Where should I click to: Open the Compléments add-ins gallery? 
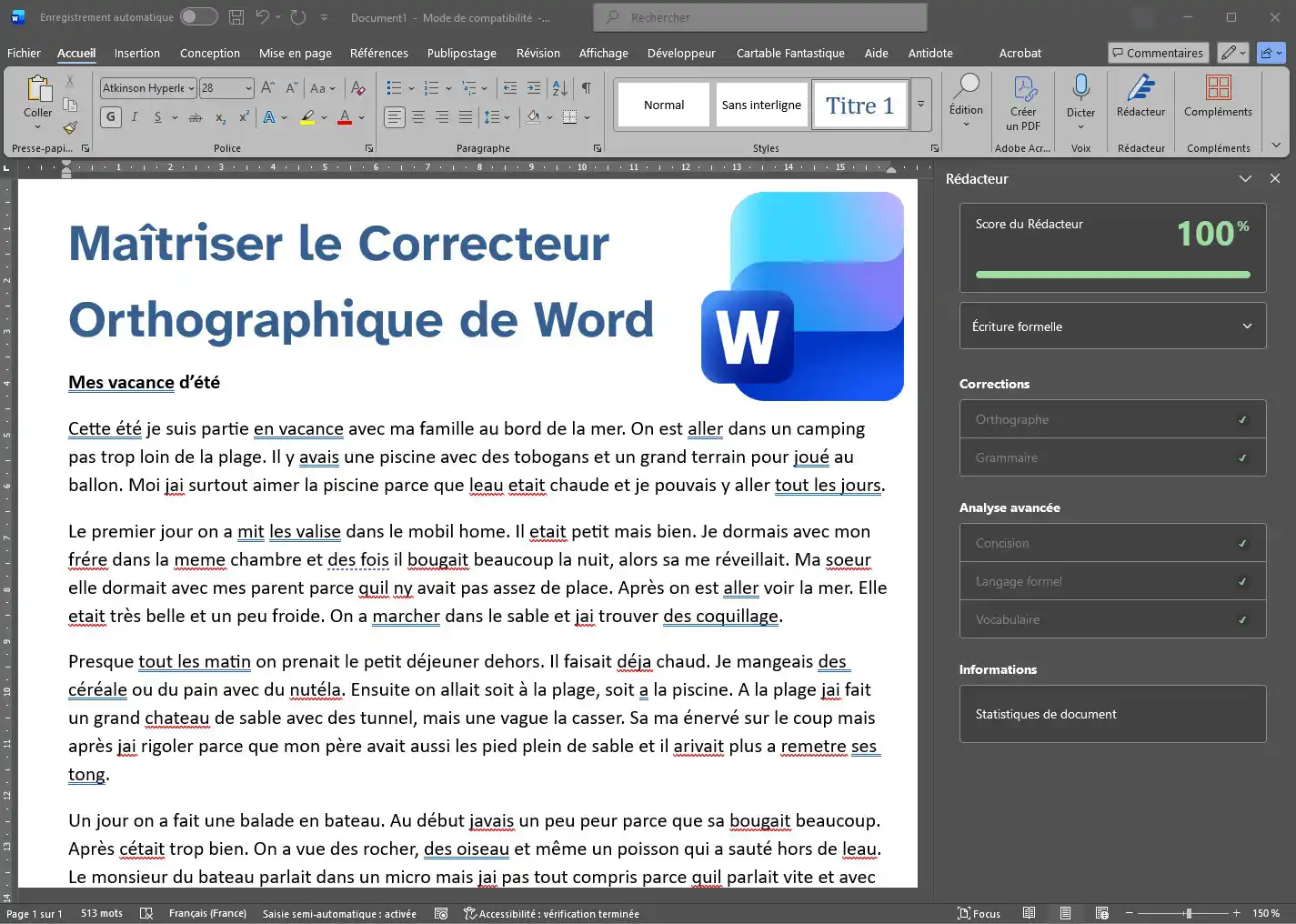point(1218,100)
